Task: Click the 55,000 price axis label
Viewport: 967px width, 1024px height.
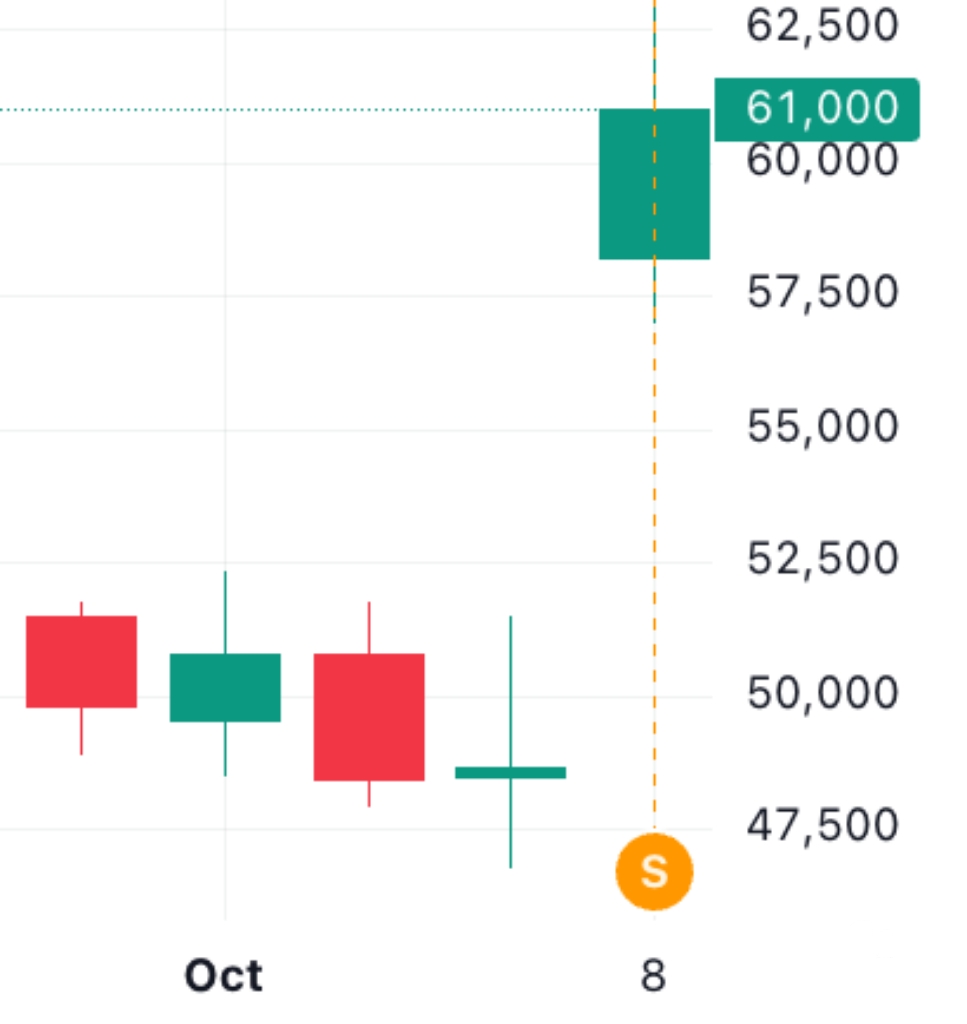Action: [822, 426]
